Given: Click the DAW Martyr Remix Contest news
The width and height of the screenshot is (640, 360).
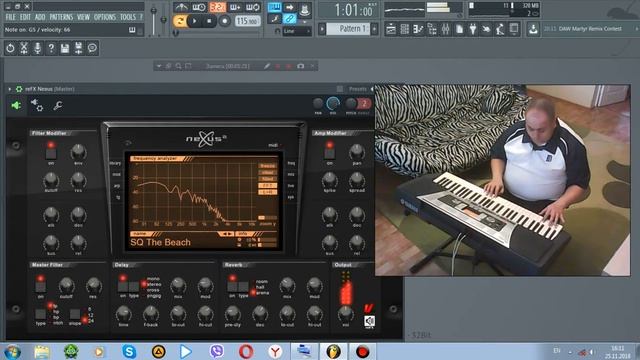Looking at the screenshot, I should (x=590, y=29).
